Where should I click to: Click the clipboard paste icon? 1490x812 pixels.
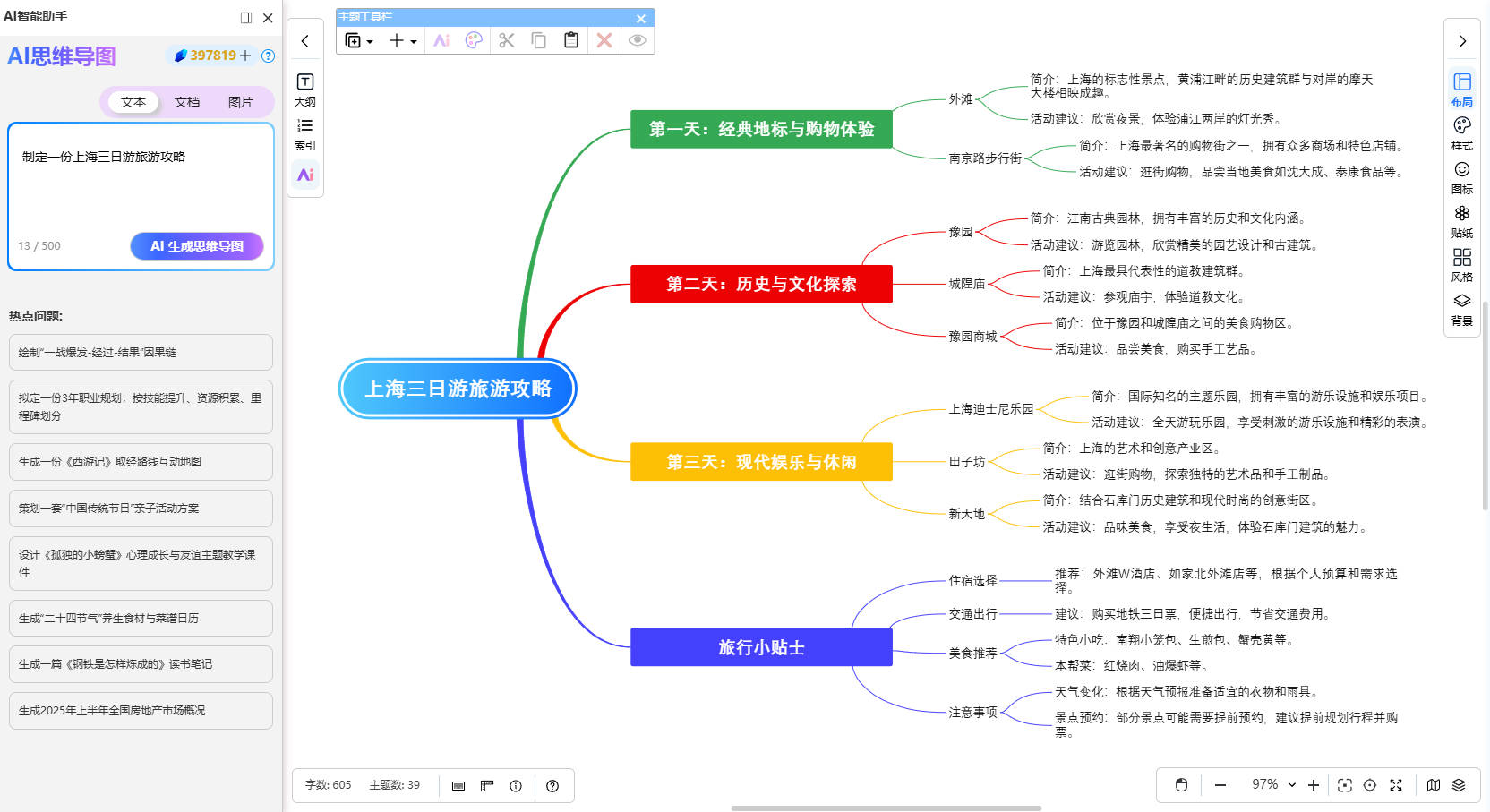point(571,40)
